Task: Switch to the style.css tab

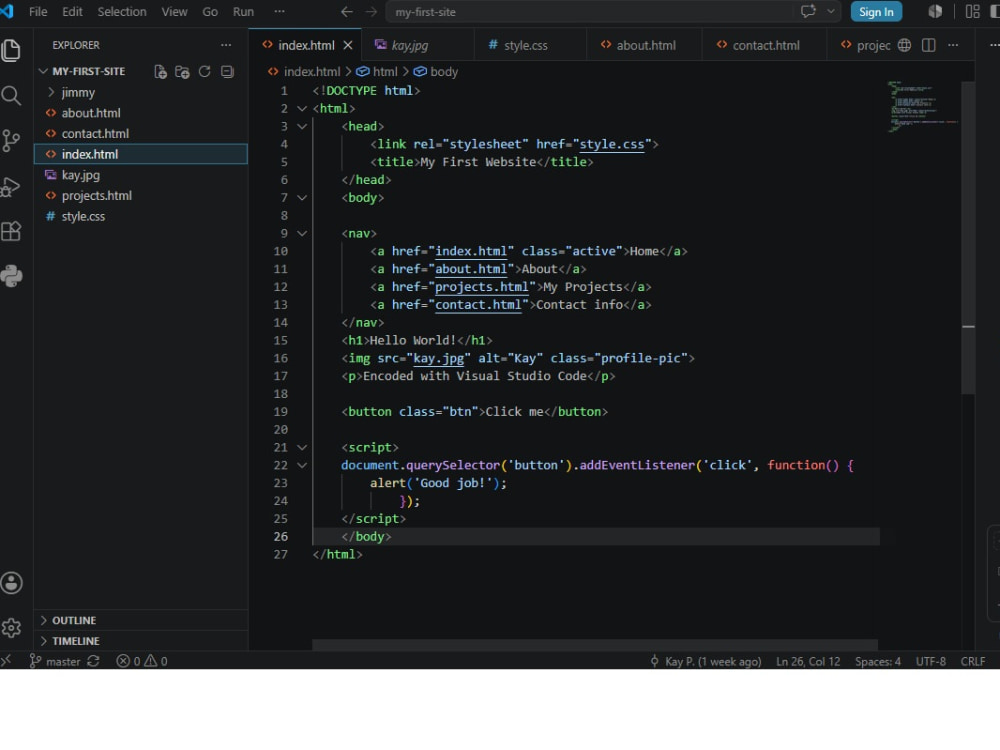Action: (x=531, y=45)
